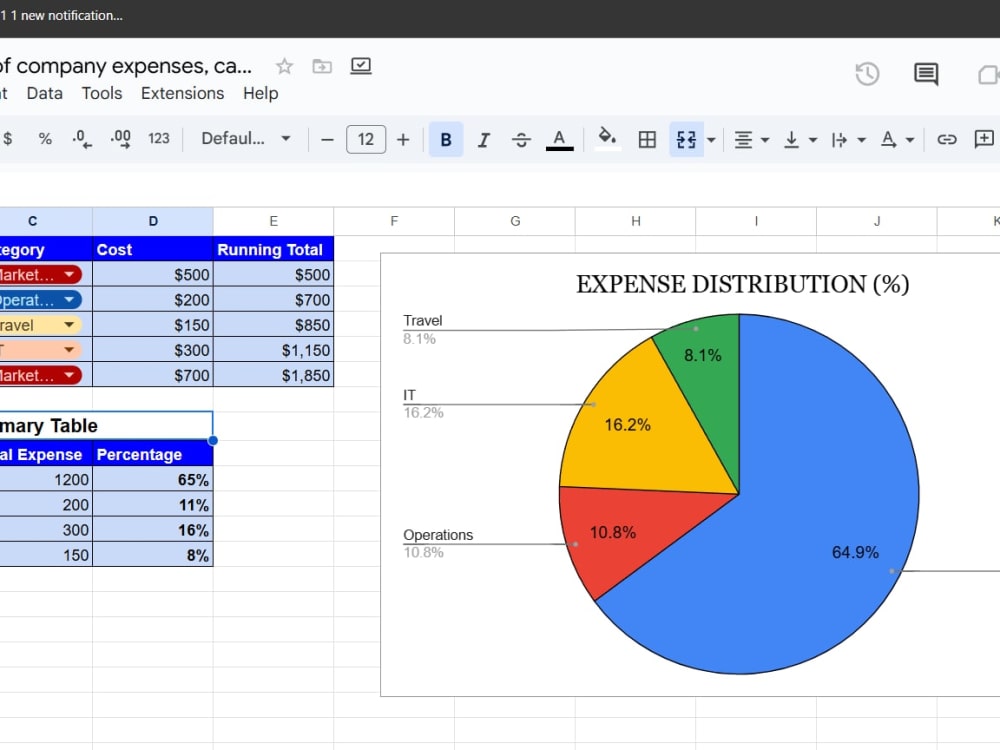Click the chart title Expense Distribution

click(742, 284)
